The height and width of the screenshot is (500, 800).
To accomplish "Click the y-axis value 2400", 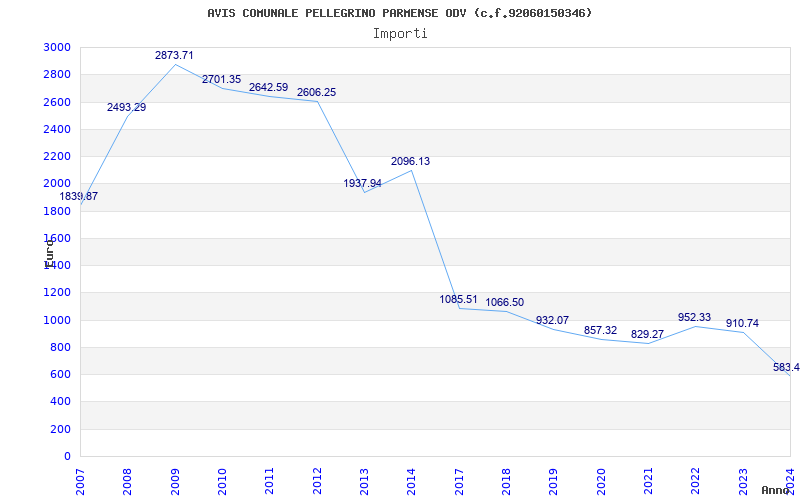I will [x=58, y=129].
